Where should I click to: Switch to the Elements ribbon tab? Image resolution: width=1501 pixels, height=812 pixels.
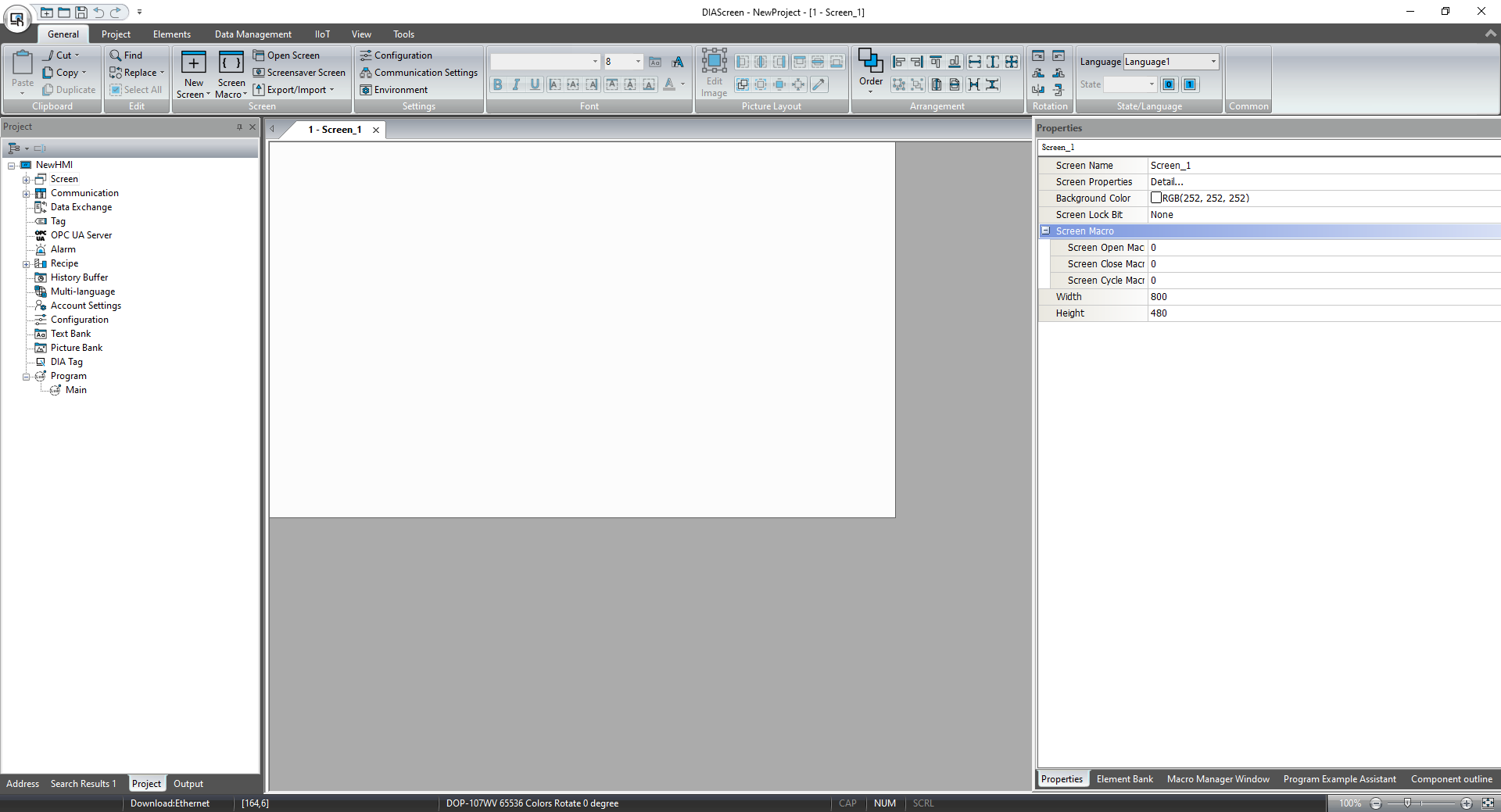point(171,34)
